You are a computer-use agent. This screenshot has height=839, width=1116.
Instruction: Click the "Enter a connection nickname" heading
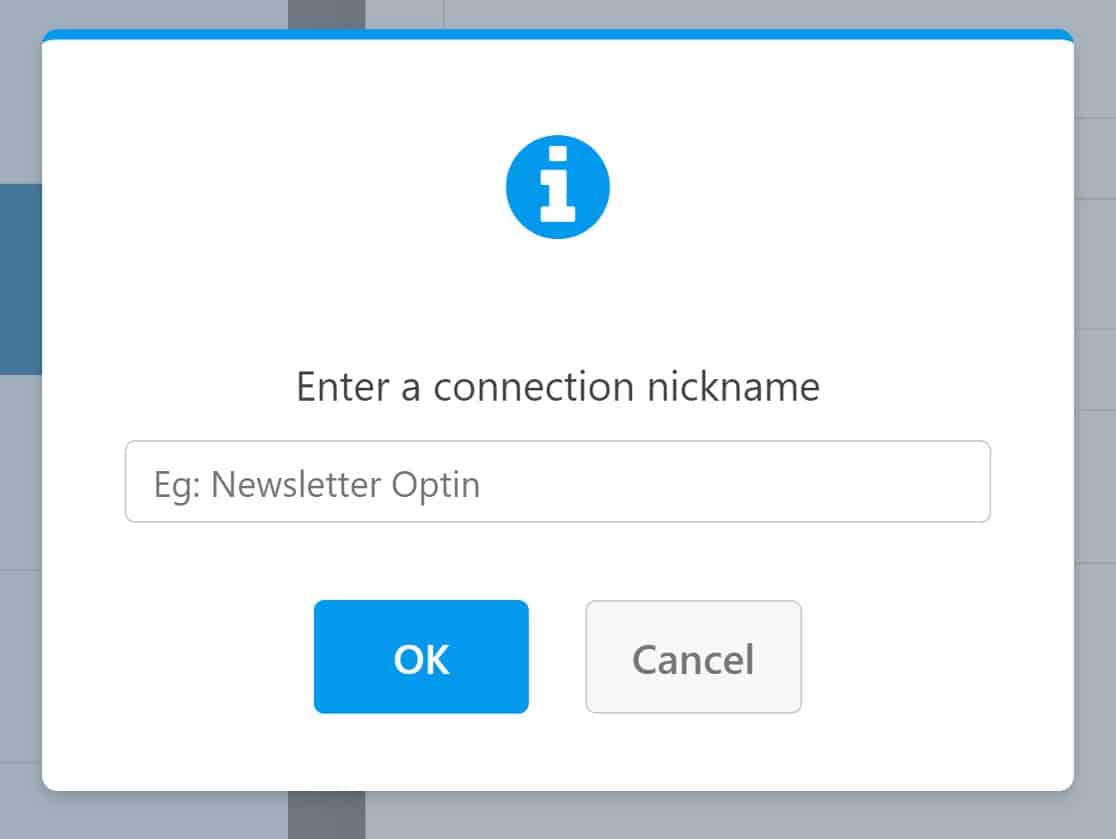point(558,387)
